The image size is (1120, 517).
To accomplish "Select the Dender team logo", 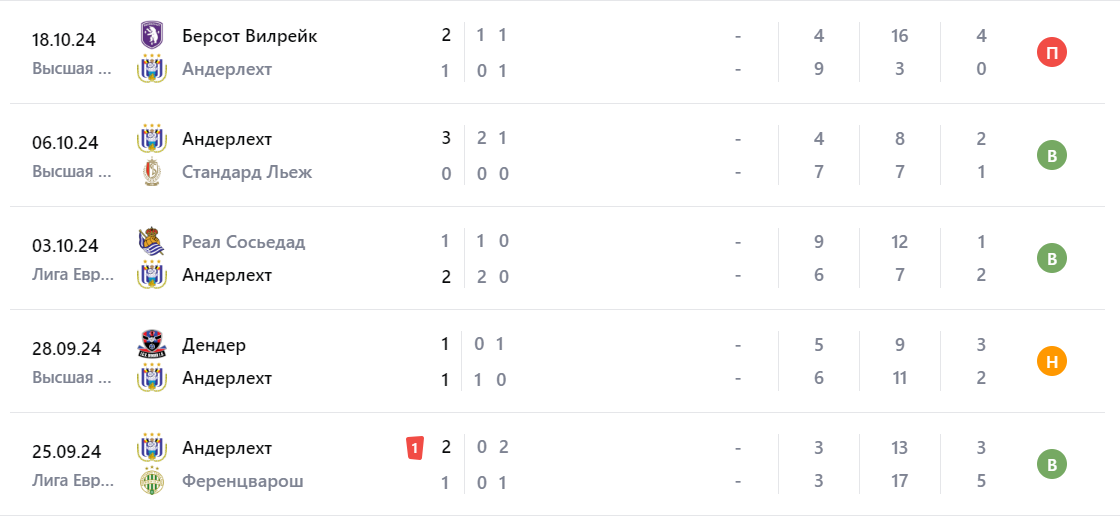I will pos(151,345).
